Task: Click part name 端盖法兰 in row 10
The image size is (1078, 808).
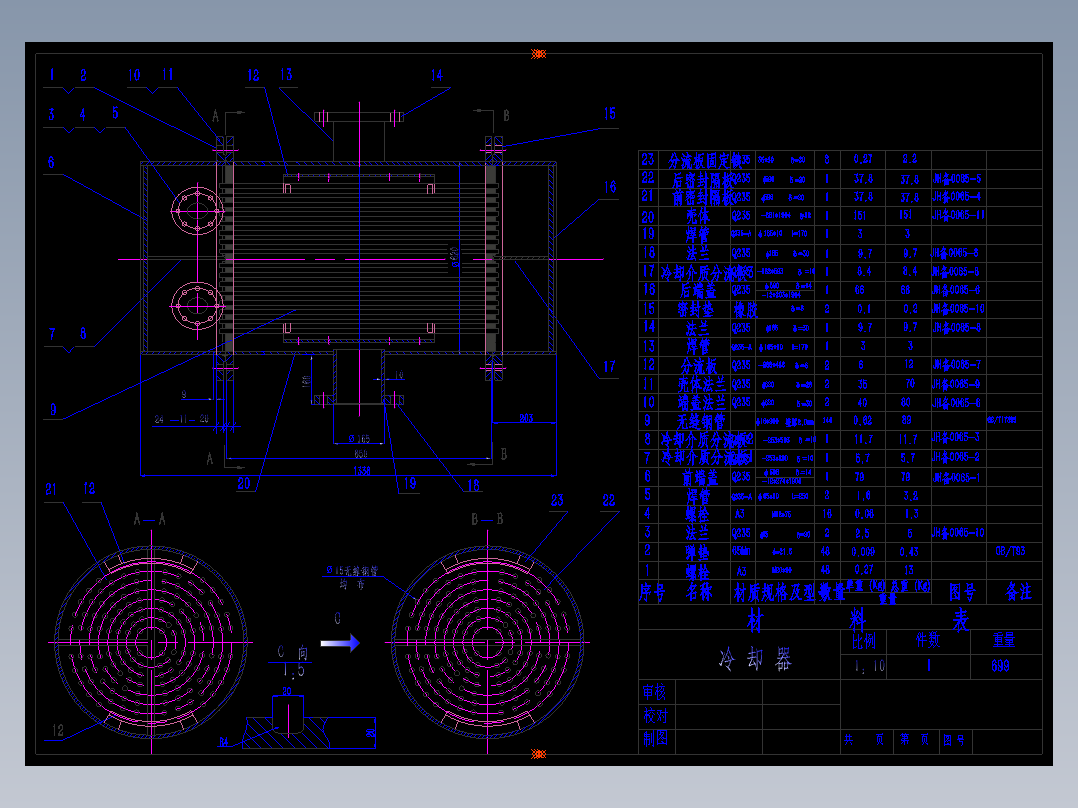Action: (x=701, y=402)
